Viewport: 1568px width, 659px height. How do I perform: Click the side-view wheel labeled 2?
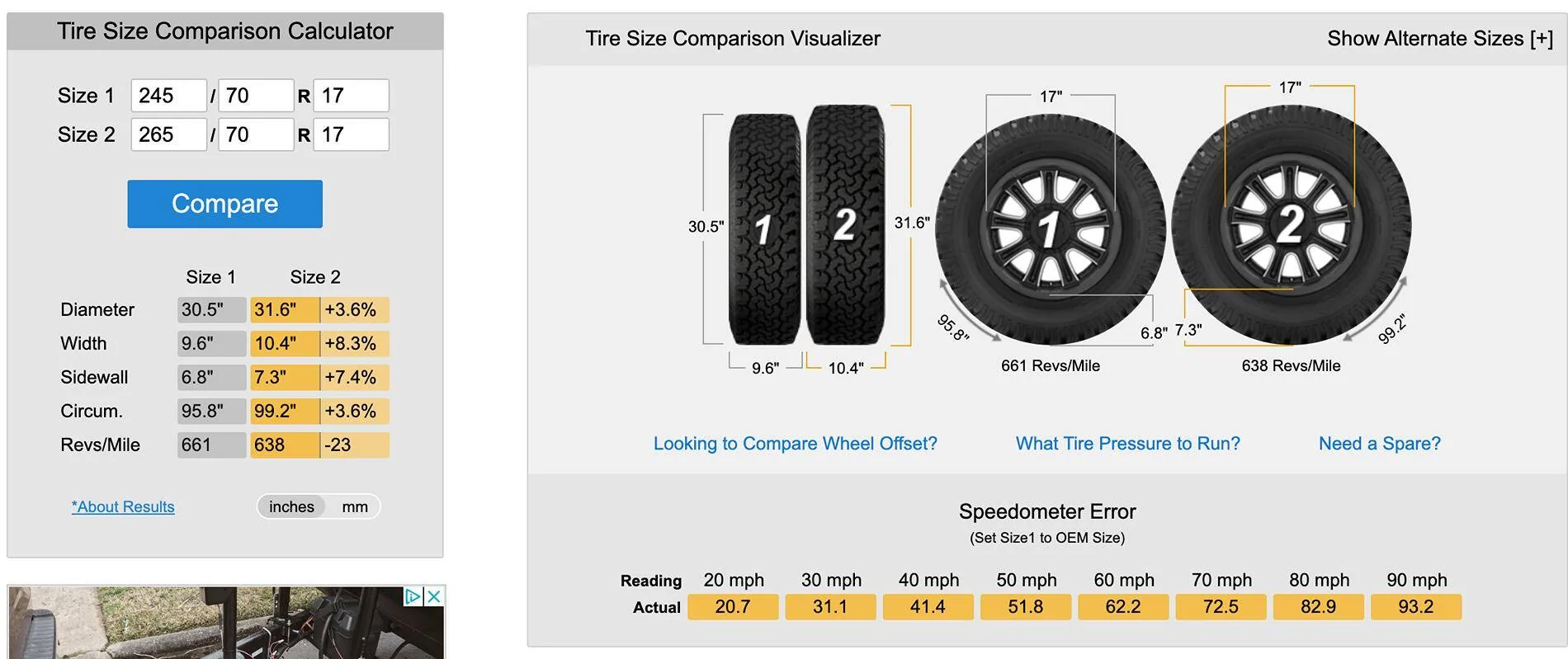1291,224
